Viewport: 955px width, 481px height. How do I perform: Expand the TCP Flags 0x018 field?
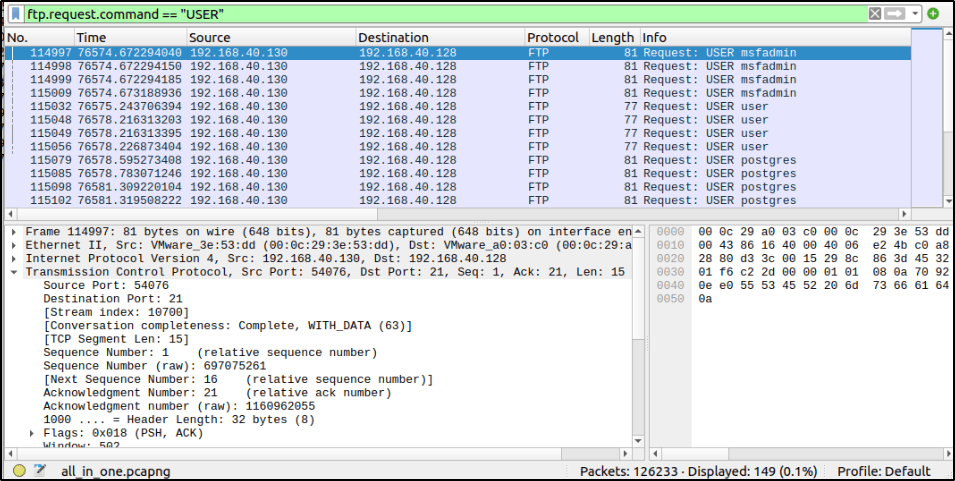33,433
